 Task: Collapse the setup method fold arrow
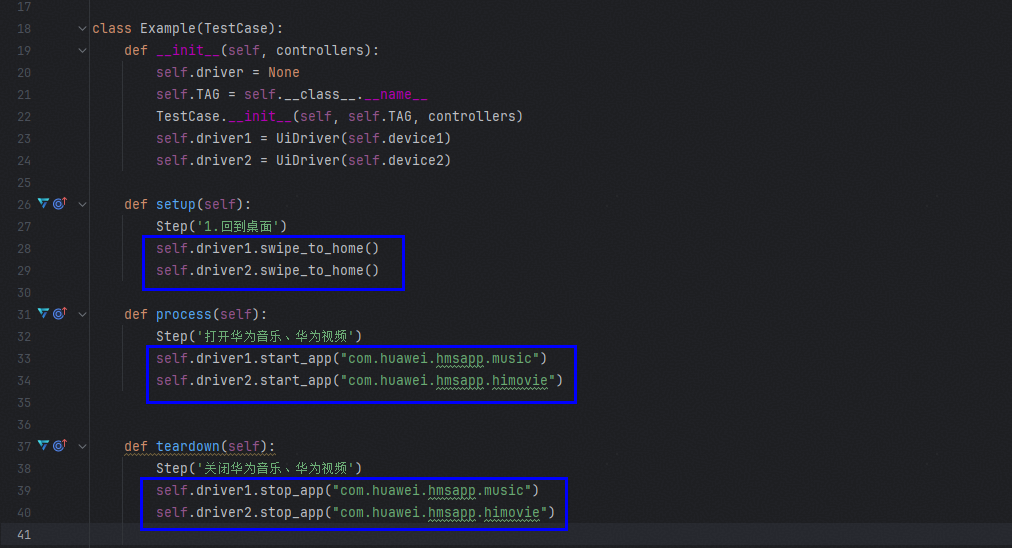click(x=82, y=205)
